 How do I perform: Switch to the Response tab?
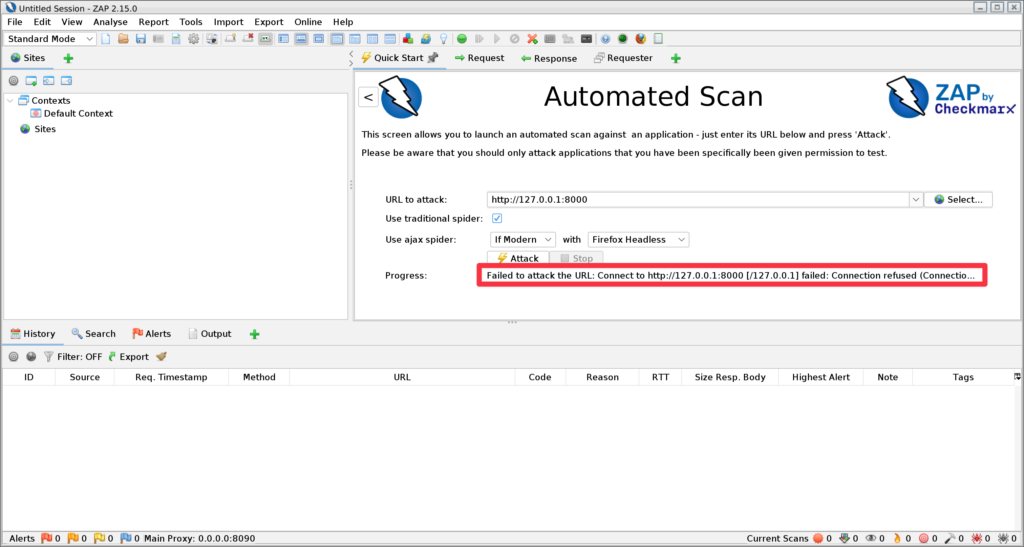(549, 58)
